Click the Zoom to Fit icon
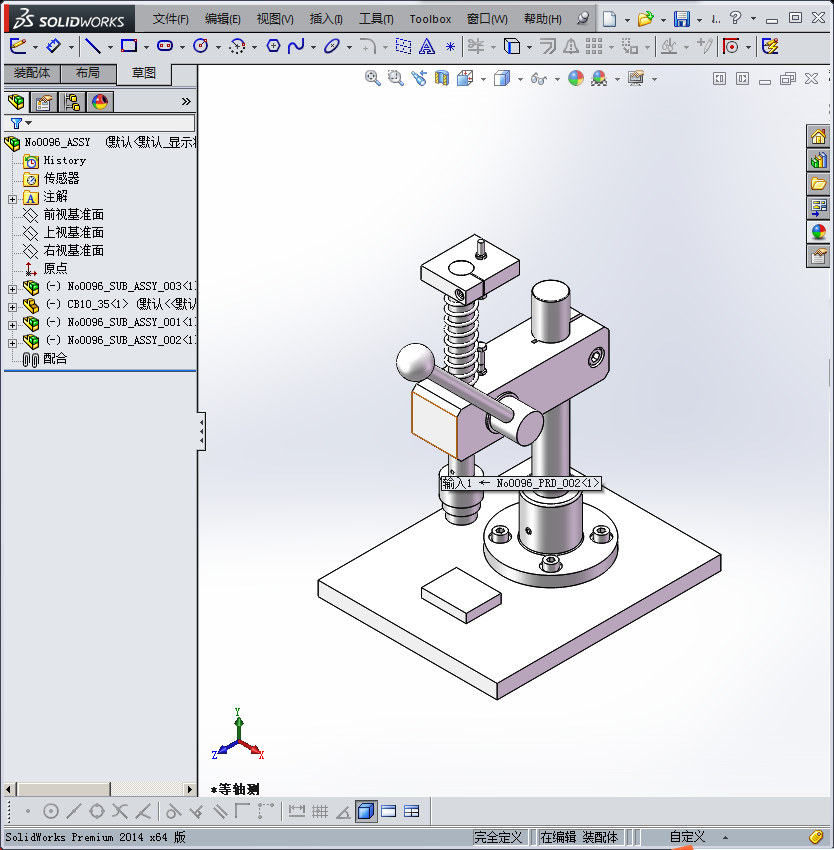This screenshot has height=850, width=834. pyautogui.click(x=373, y=79)
